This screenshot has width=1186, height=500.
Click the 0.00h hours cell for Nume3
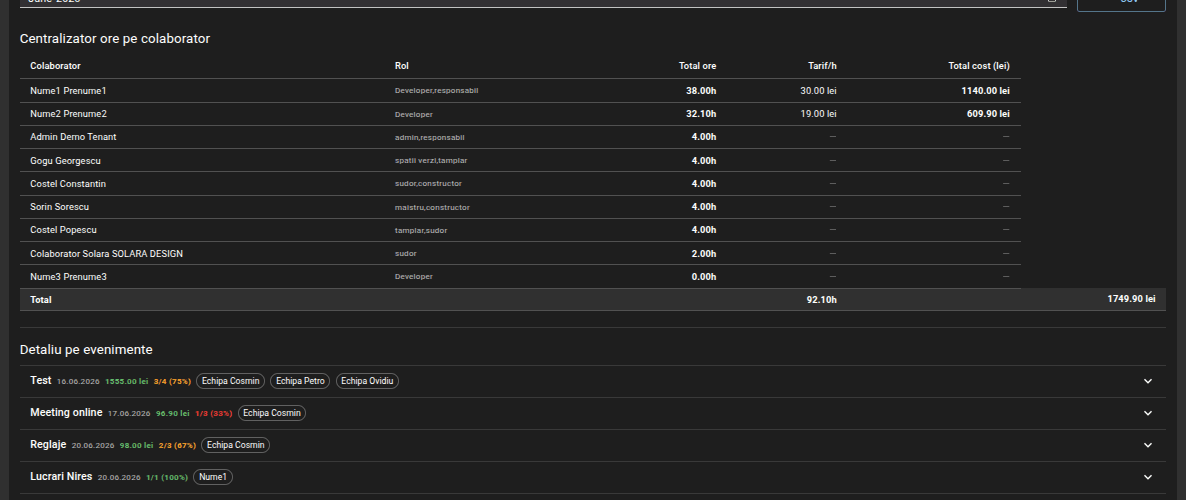tap(703, 277)
